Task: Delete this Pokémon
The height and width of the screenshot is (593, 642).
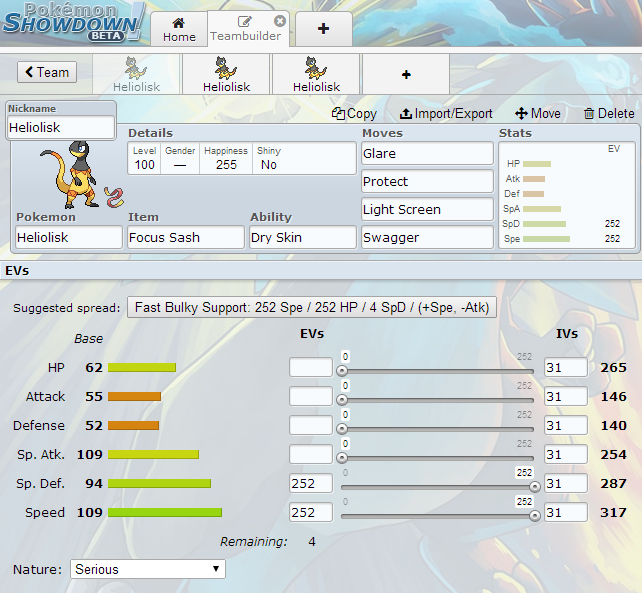Action: pos(609,113)
